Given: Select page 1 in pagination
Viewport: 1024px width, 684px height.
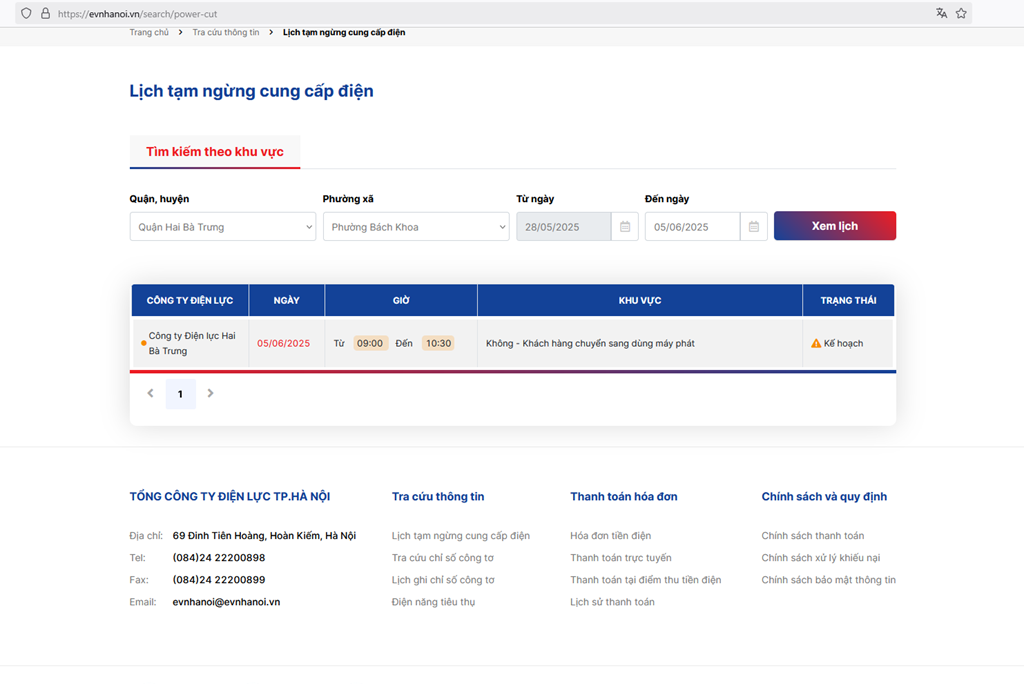Looking at the screenshot, I should pyautogui.click(x=180, y=394).
